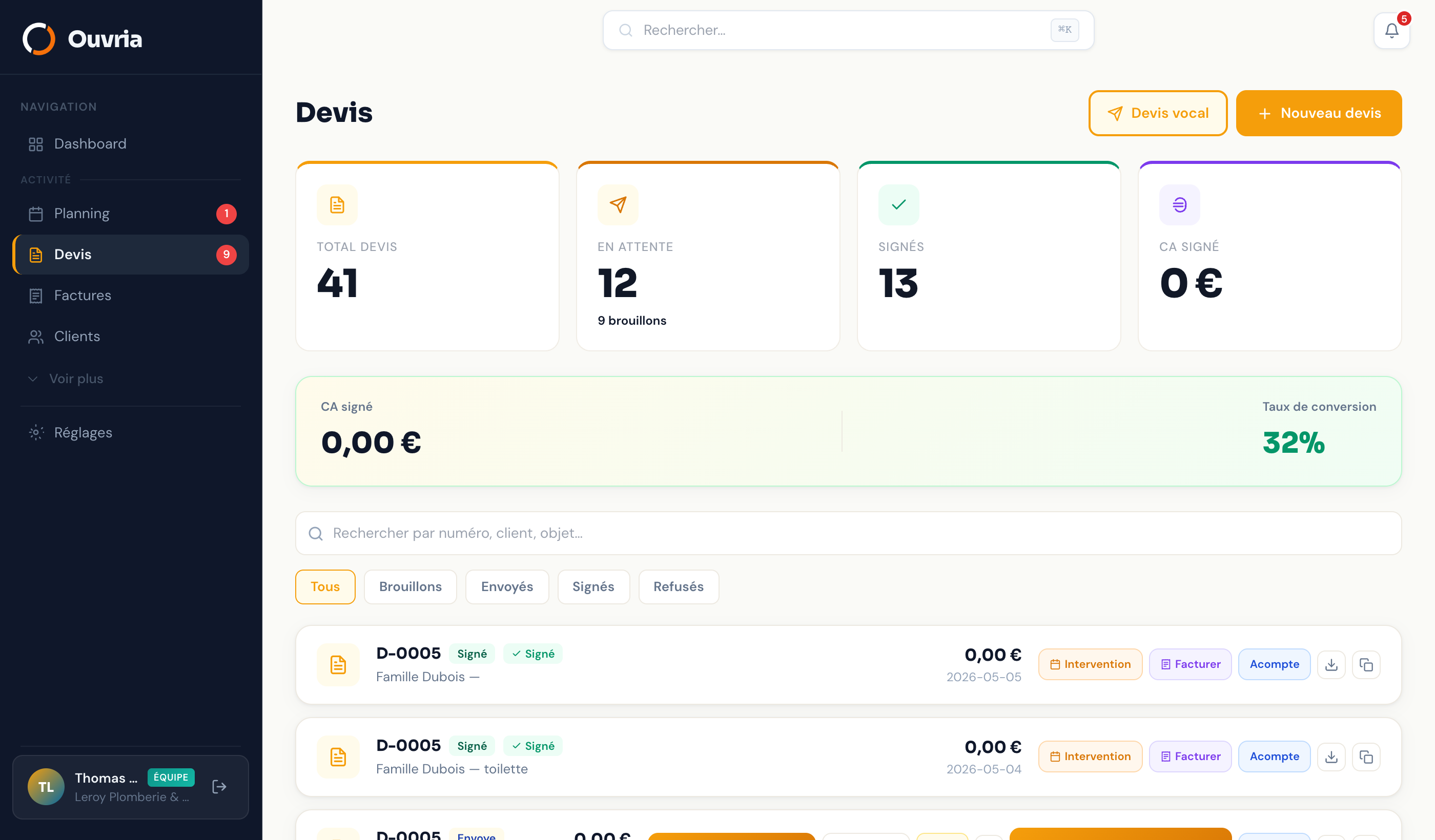Screen dimensions: 1435x840
Task: Click the document icon on Total Devis card
Action: point(337,204)
